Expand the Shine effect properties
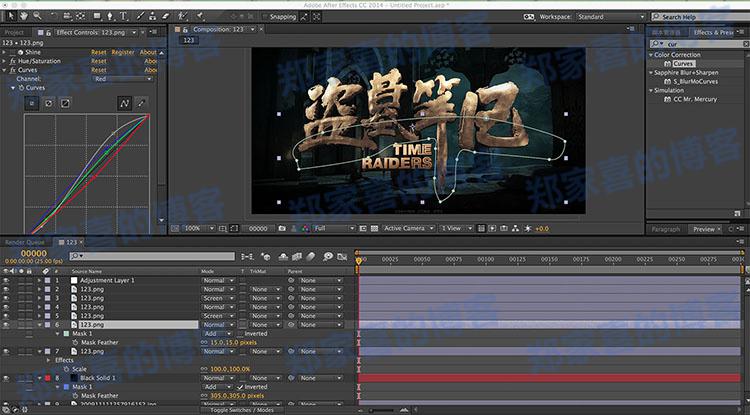 4,52
